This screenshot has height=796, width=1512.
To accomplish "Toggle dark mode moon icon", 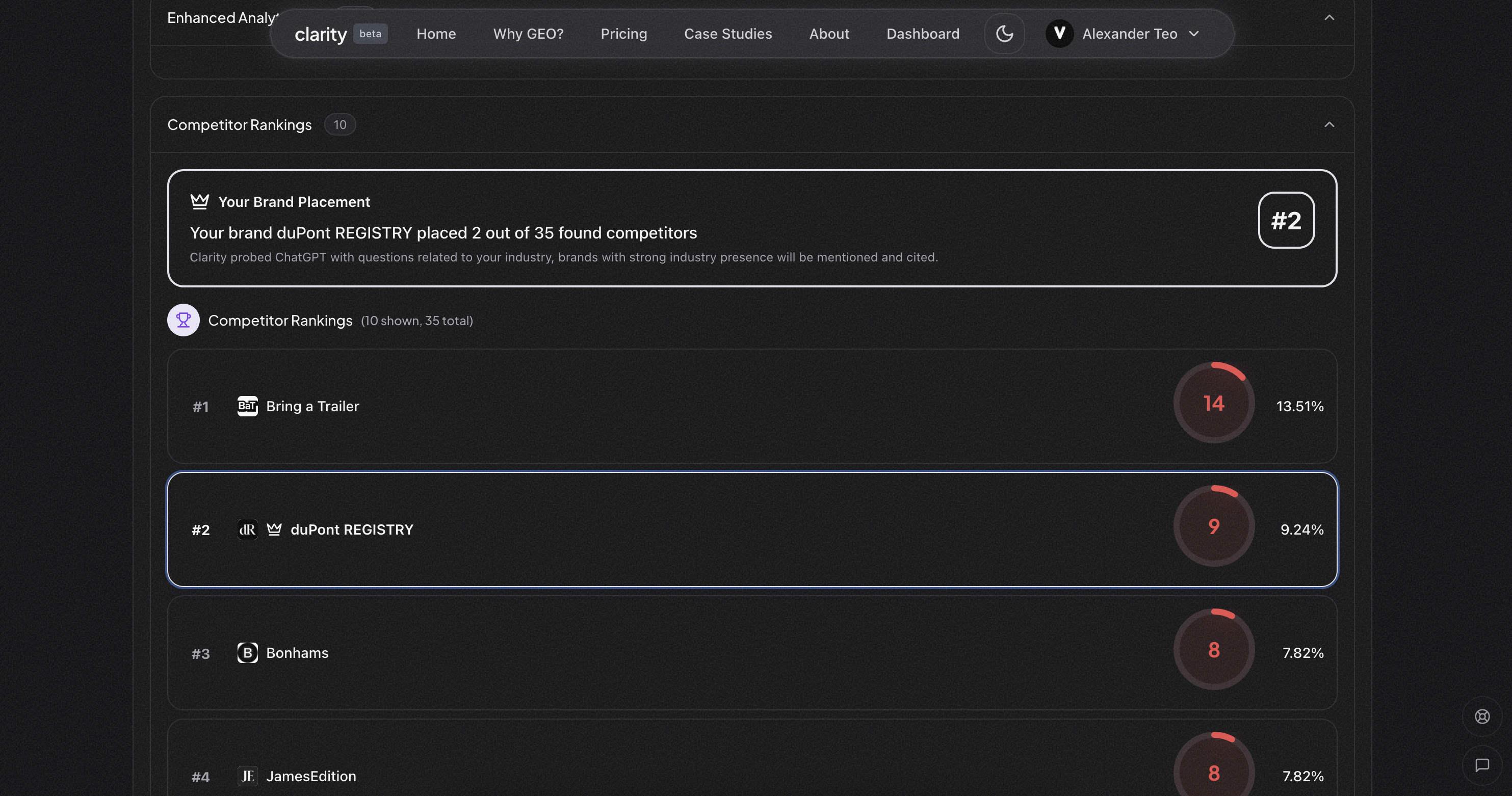I will [1004, 34].
